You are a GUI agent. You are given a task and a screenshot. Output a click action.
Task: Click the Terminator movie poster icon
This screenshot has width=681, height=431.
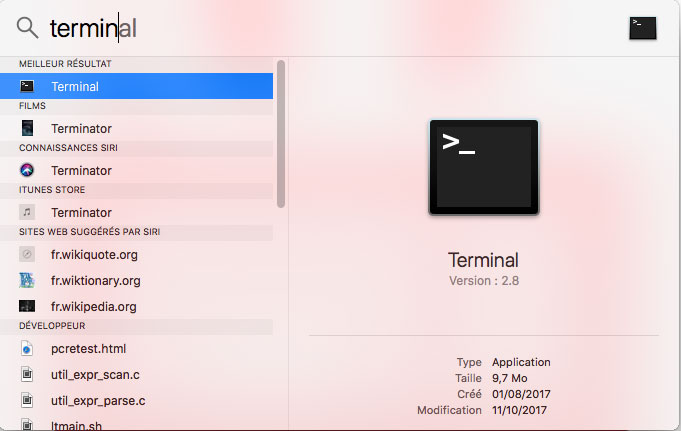[x=27, y=128]
